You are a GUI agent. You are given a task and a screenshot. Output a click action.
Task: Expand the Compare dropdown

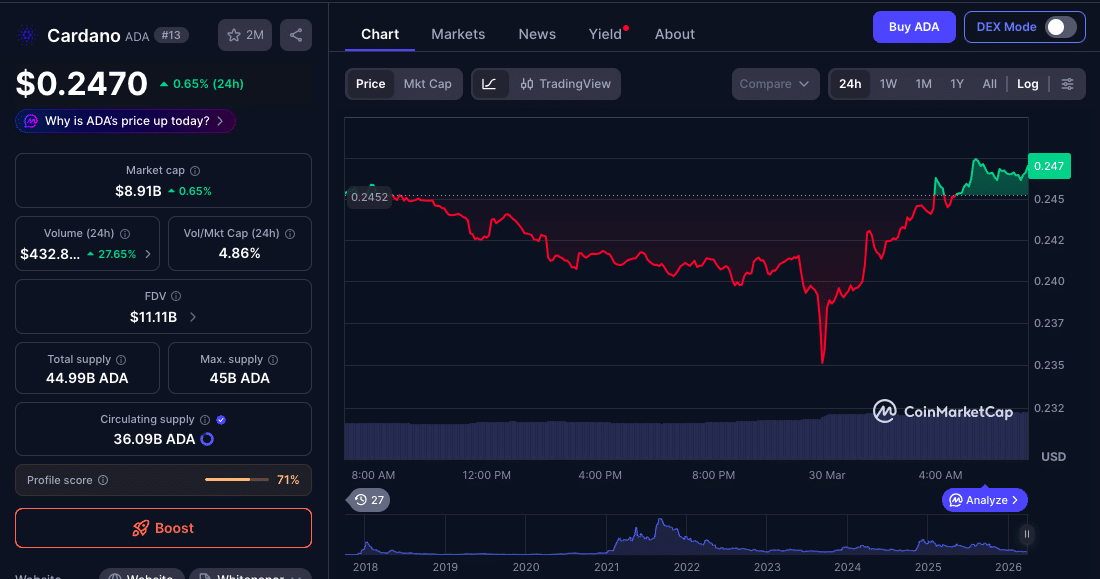click(775, 84)
